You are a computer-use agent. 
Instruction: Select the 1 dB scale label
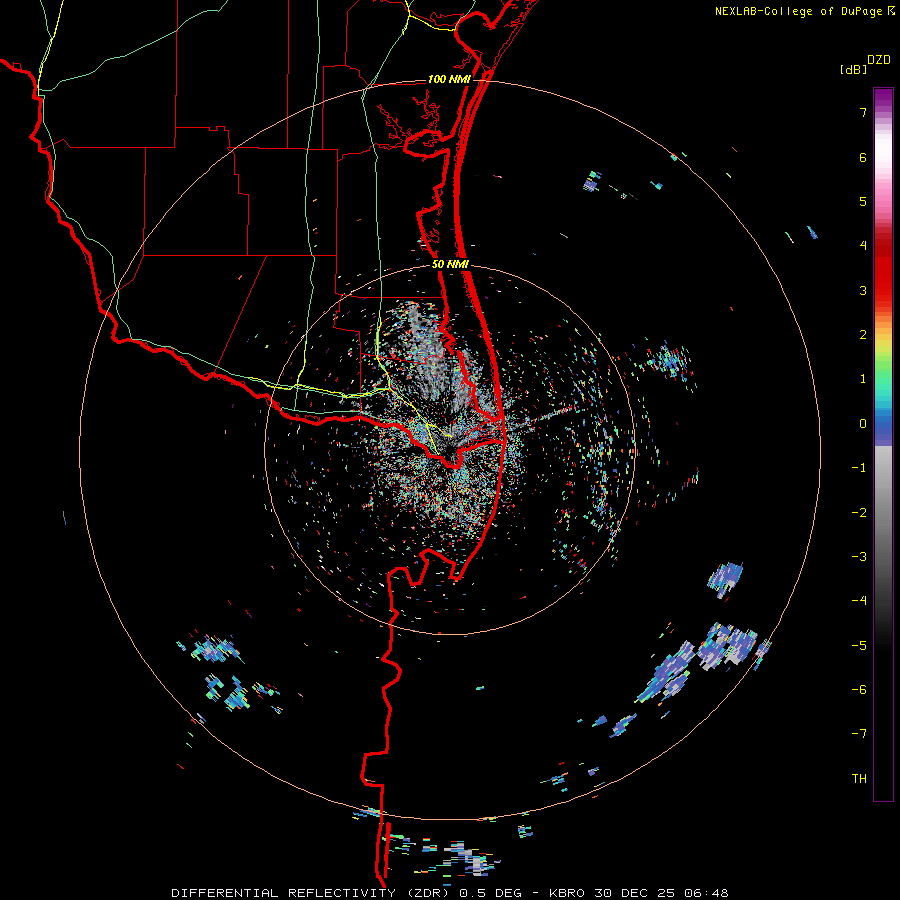click(x=863, y=379)
